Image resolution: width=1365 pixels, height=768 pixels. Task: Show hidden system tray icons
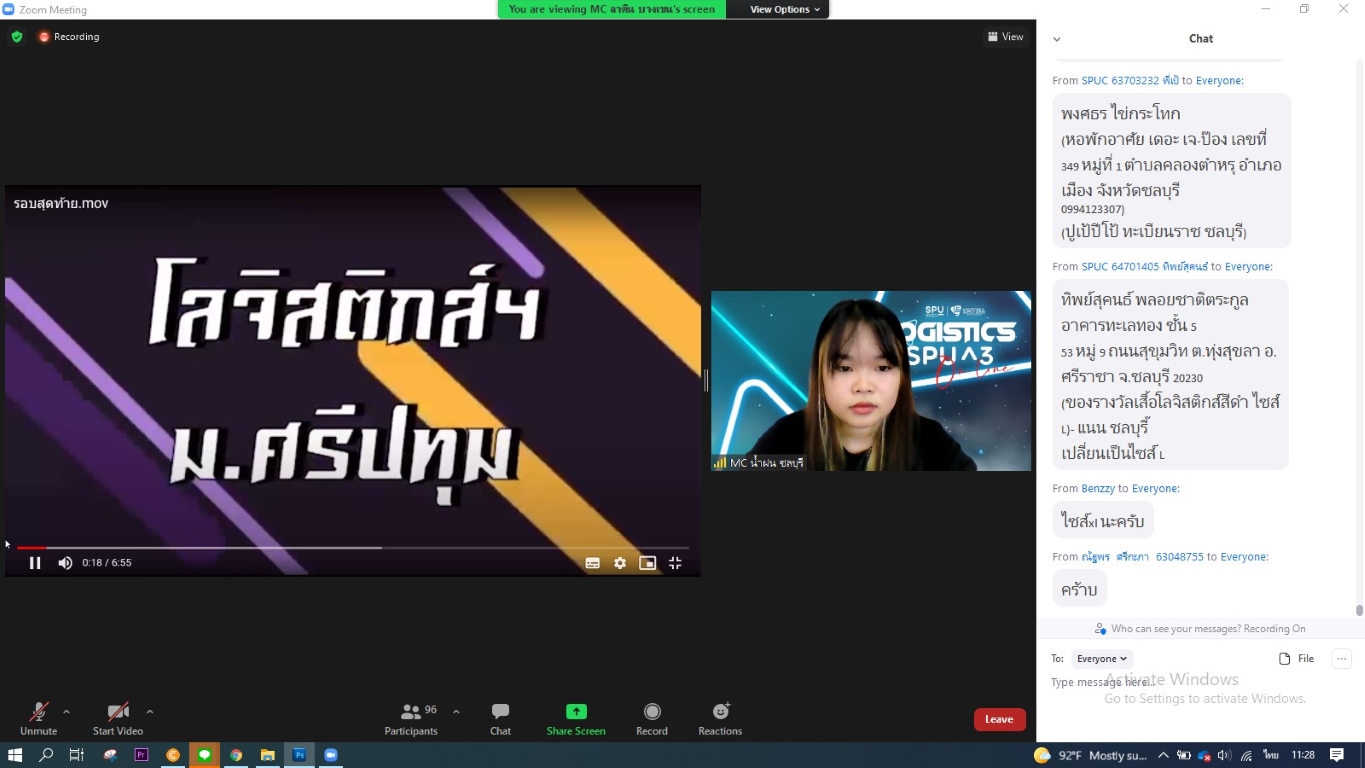tap(1163, 755)
